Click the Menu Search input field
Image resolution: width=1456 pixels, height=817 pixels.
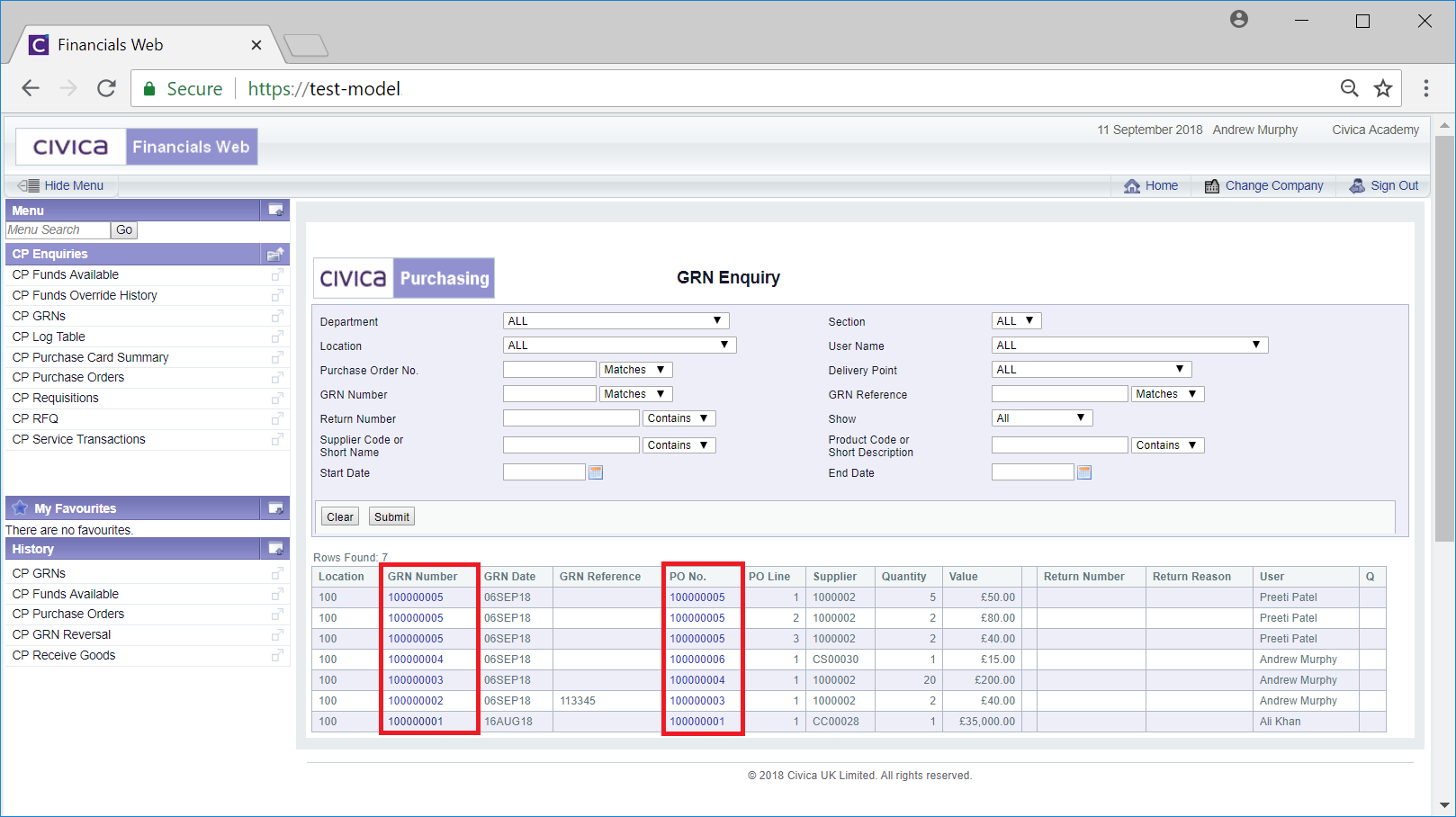click(x=58, y=230)
